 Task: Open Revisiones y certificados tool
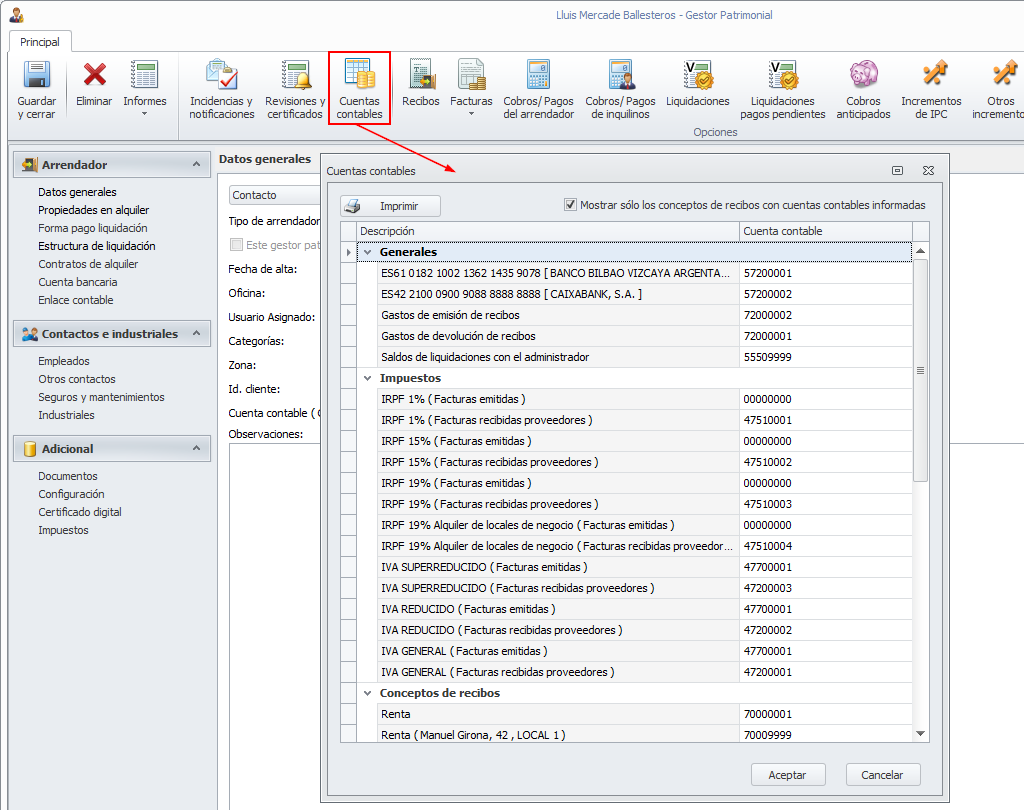coord(295,76)
